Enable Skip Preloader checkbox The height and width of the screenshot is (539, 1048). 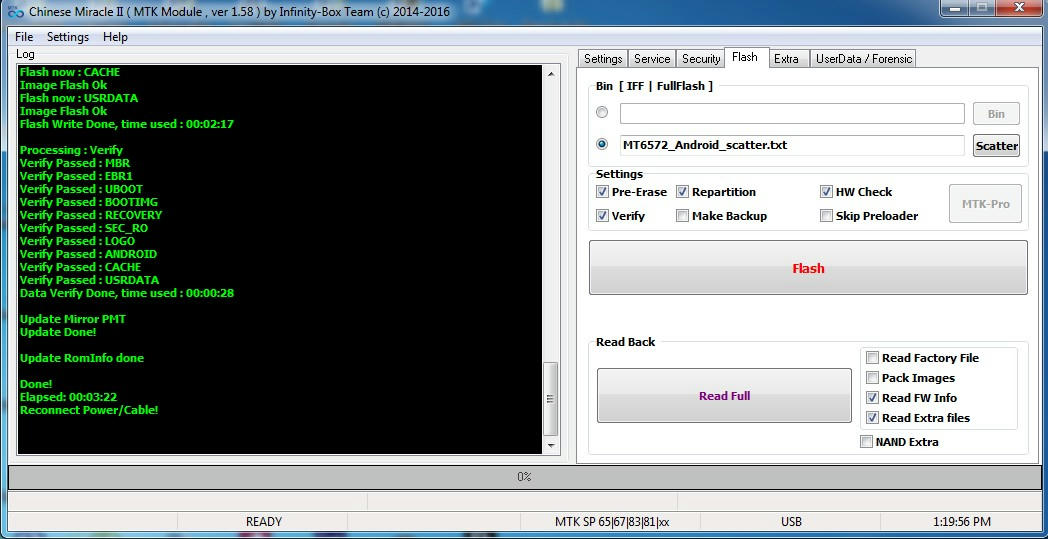click(x=827, y=216)
